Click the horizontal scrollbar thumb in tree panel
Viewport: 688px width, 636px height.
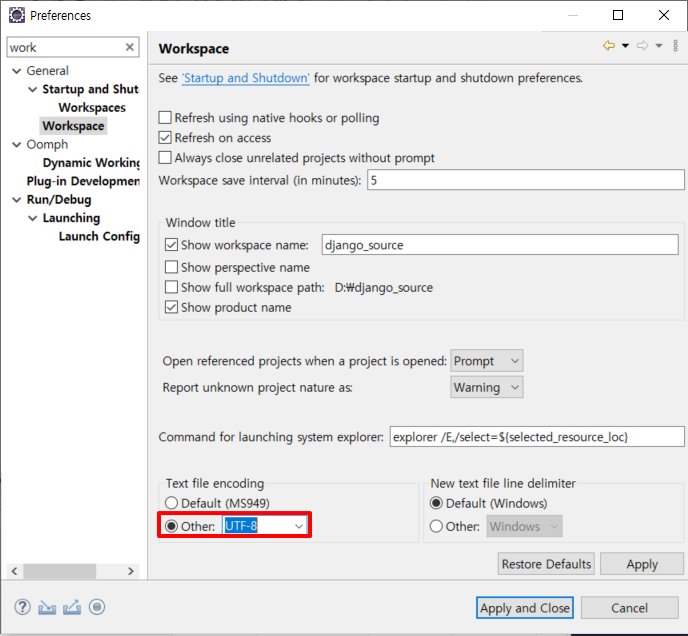[60, 571]
